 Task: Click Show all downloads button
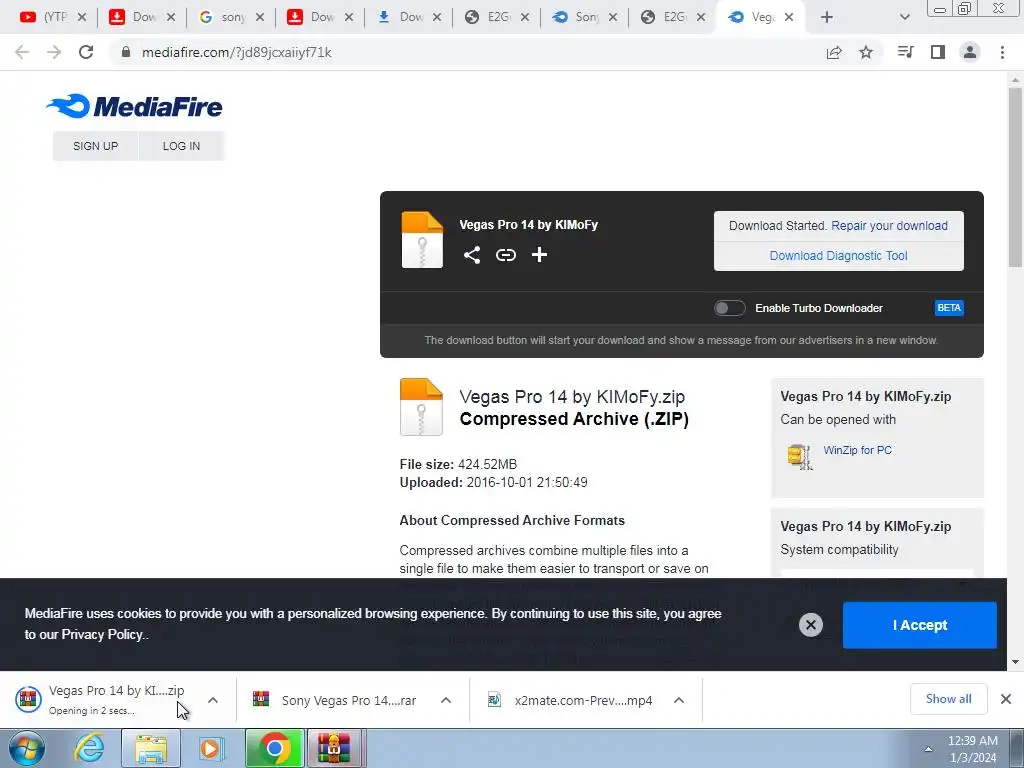click(x=948, y=699)
